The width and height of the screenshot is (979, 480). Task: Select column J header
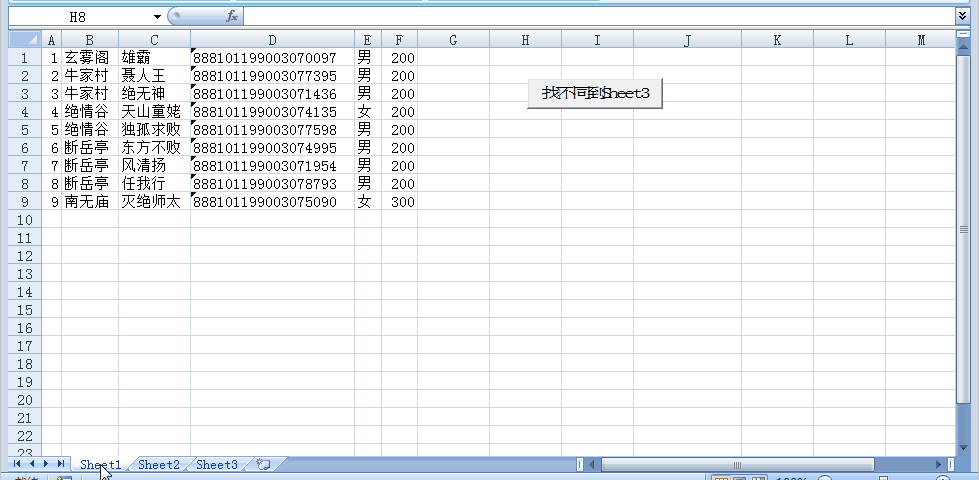click(687, 40)
